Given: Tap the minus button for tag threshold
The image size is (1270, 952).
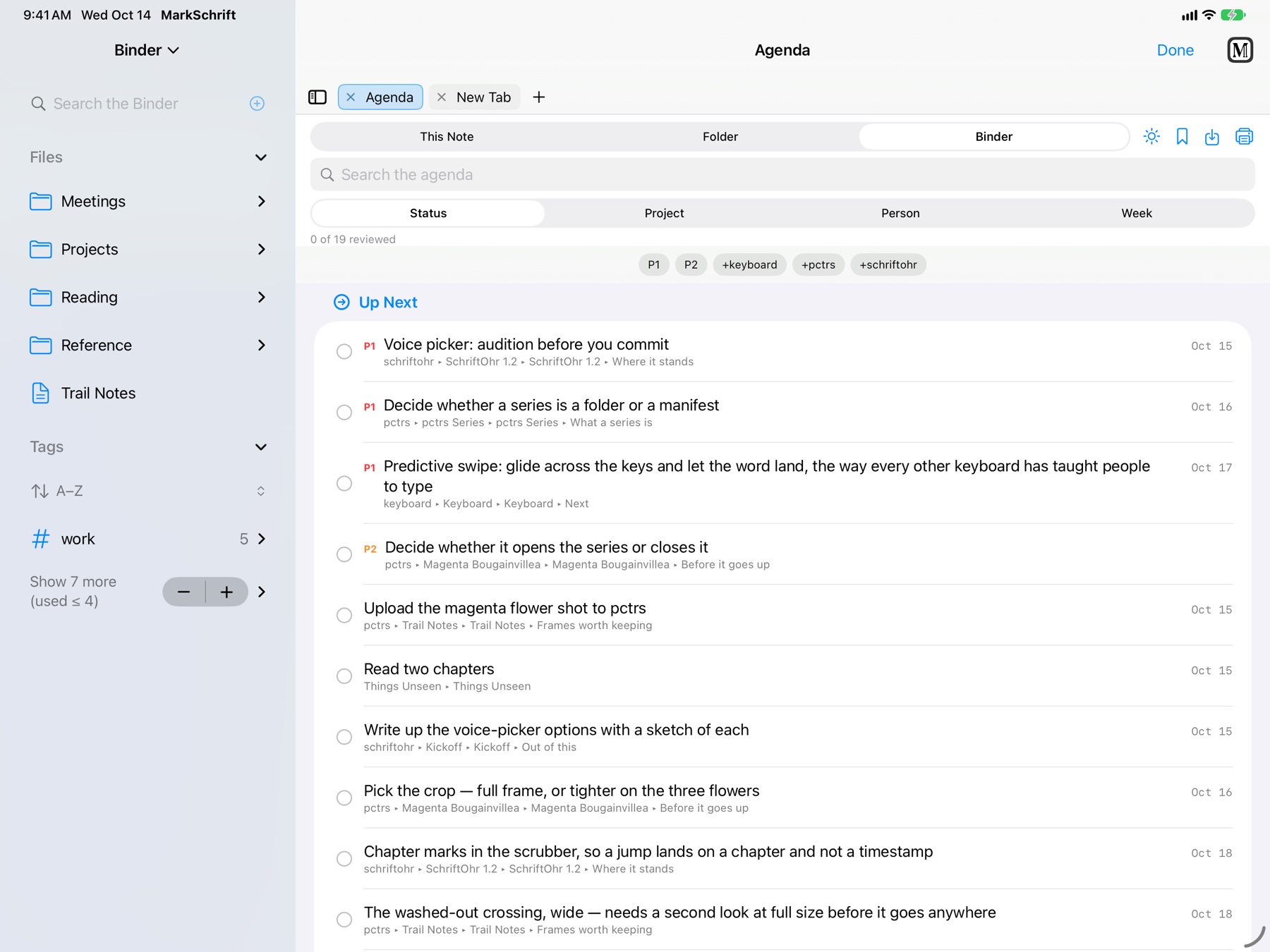Looking at the screenshot, I should pos(184,592).
